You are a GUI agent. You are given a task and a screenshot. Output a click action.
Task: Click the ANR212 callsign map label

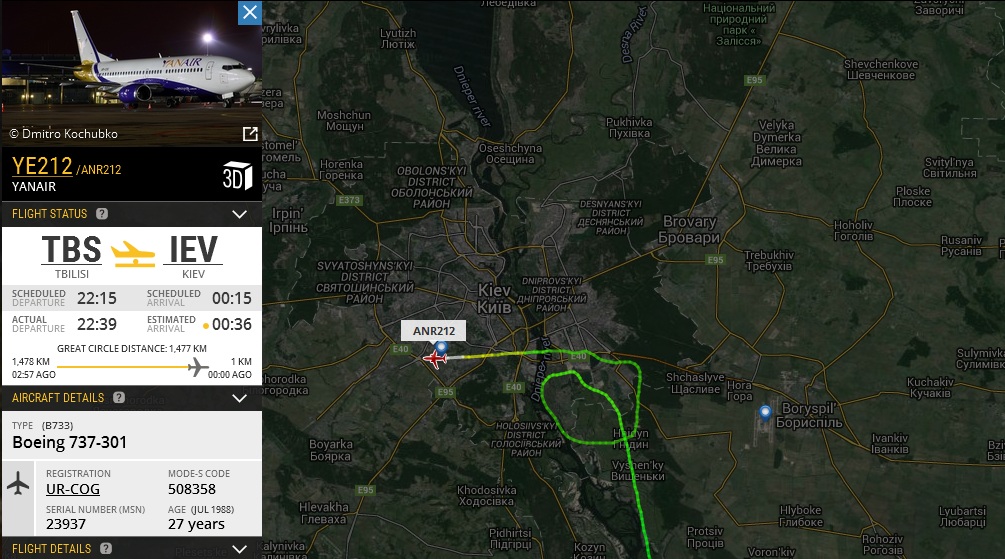coord(433,331)
